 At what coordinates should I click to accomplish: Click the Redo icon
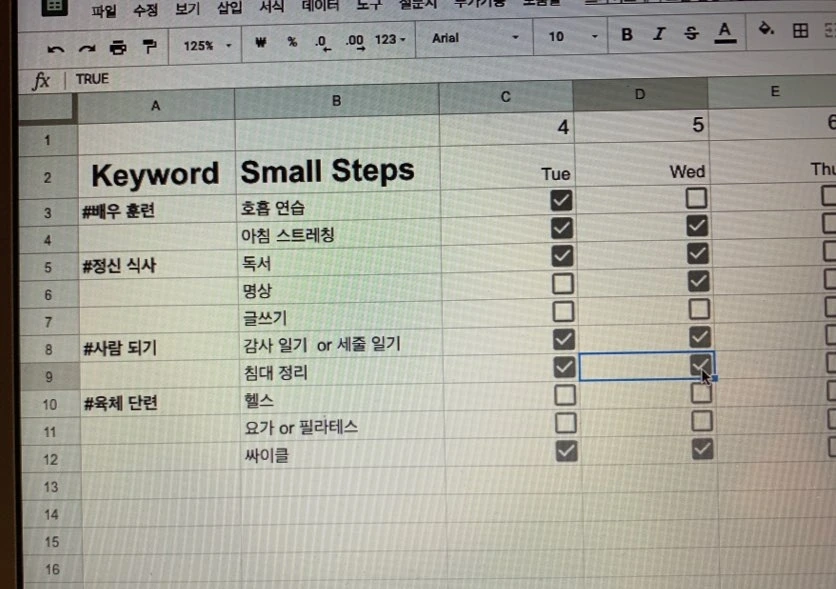click(x=87, y=47)
